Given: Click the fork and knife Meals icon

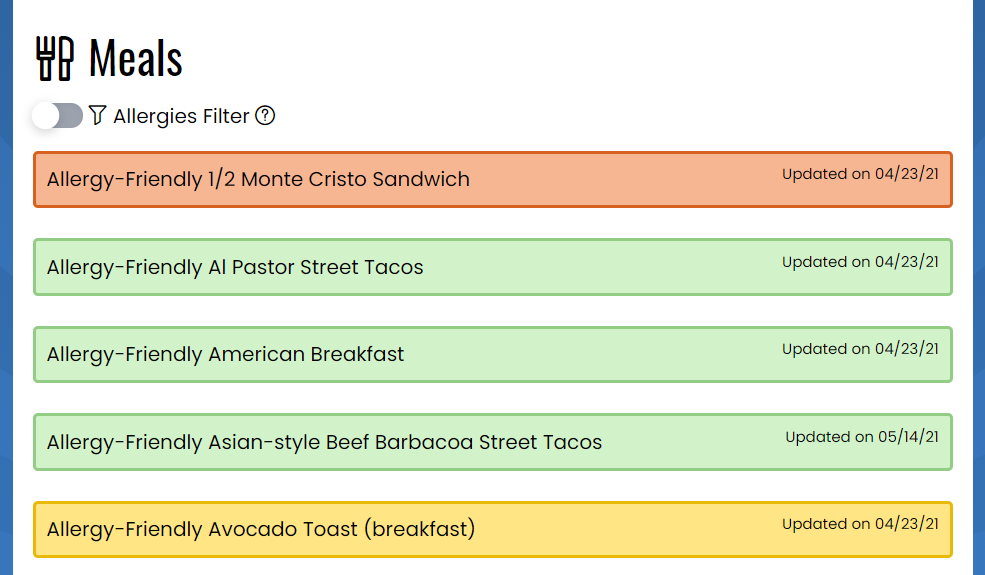Looking at the screenshot, I should coord(55,58).
